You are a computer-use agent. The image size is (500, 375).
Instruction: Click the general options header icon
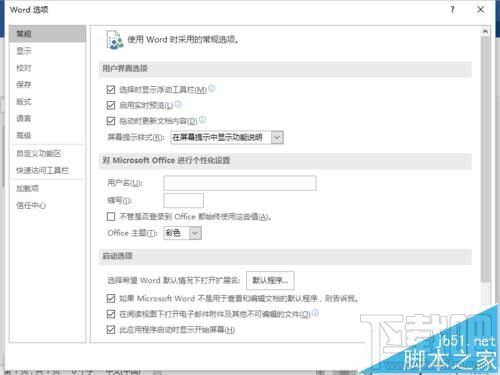pyautogui.click(x=114, y=40)
